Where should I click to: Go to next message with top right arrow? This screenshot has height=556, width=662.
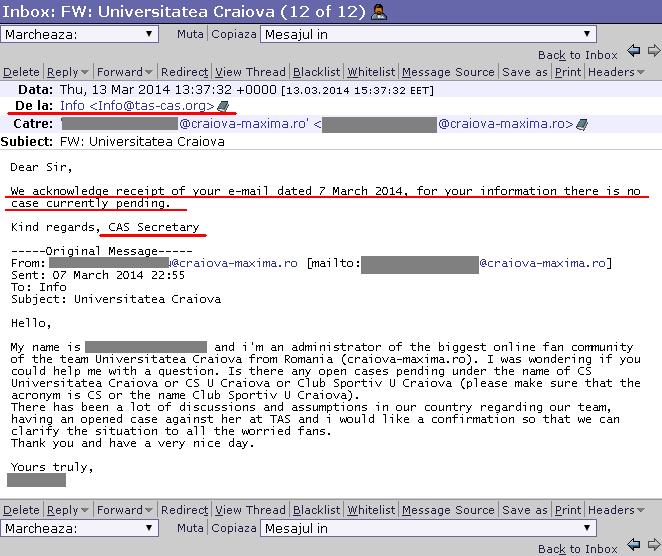point(654,51)
